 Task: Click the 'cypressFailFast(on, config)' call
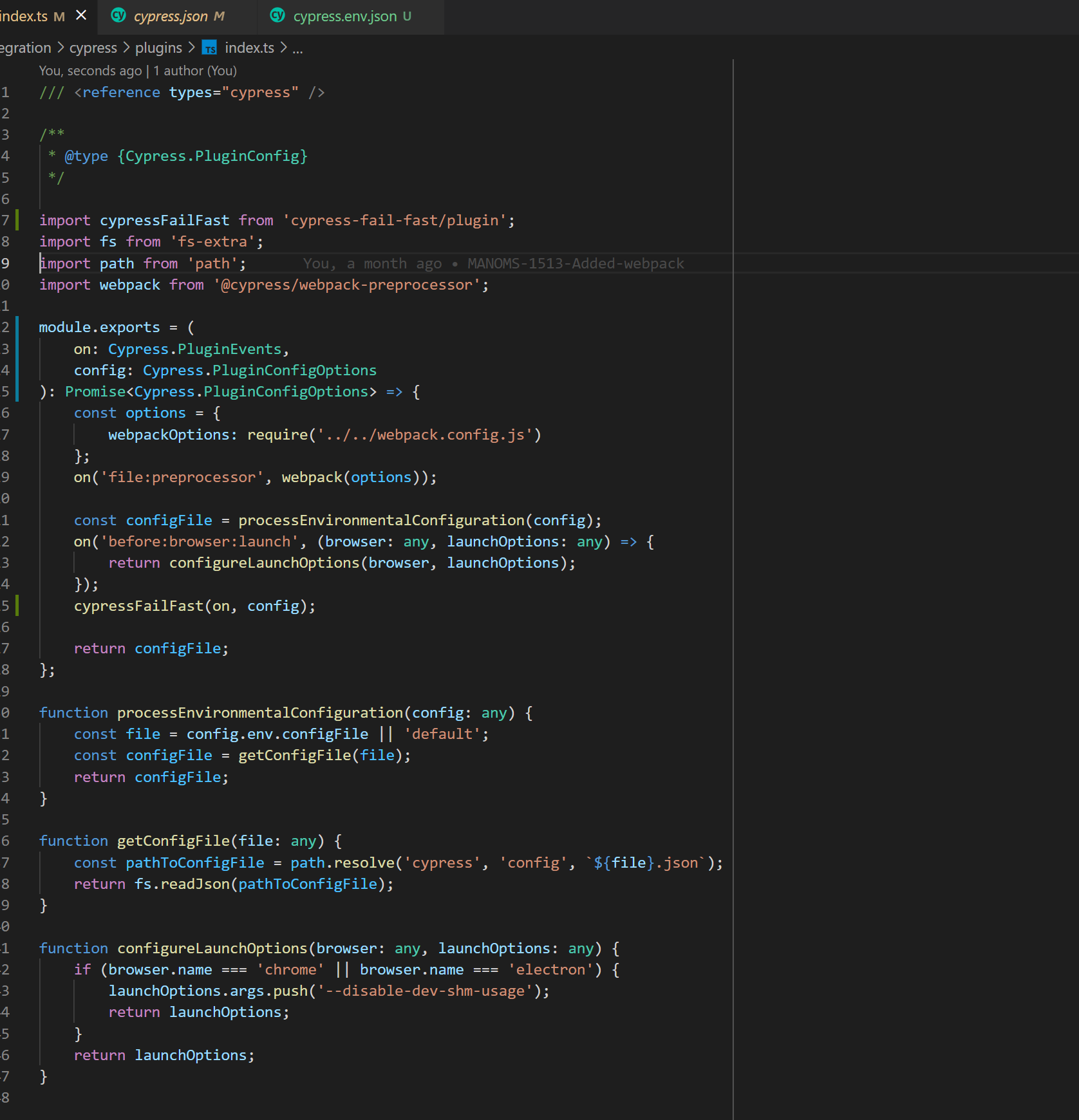click(x=191, y=606)
